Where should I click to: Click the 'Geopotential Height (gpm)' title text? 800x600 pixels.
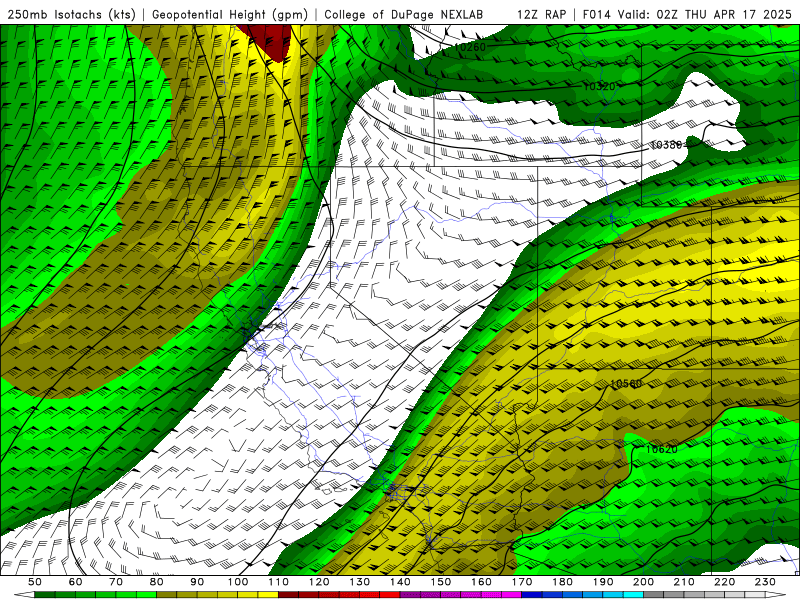click(x=230, y=15)
